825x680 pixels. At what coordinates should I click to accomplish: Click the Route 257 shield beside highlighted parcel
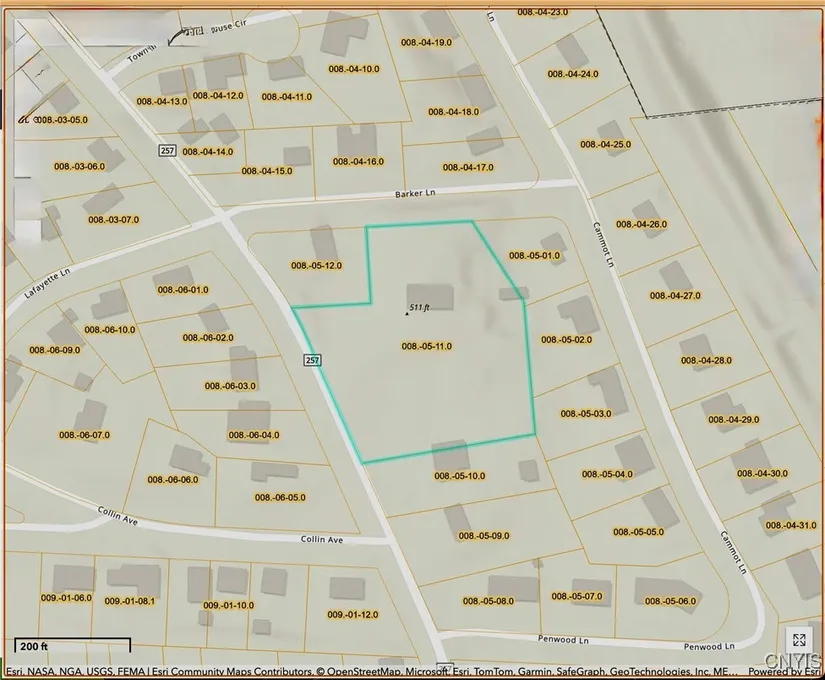pos(313,360)
